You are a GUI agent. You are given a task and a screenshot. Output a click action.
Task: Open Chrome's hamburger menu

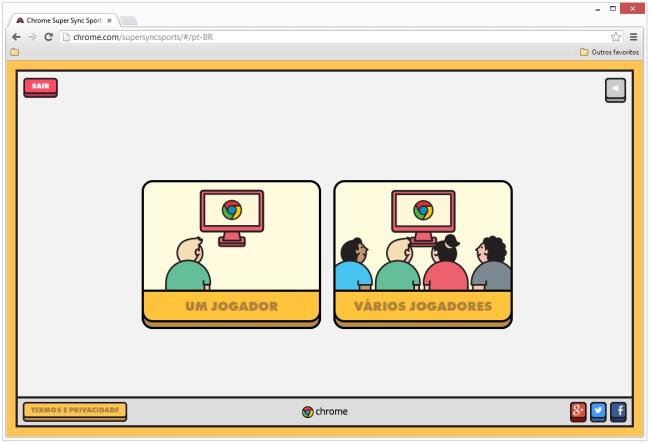point(633,37)
